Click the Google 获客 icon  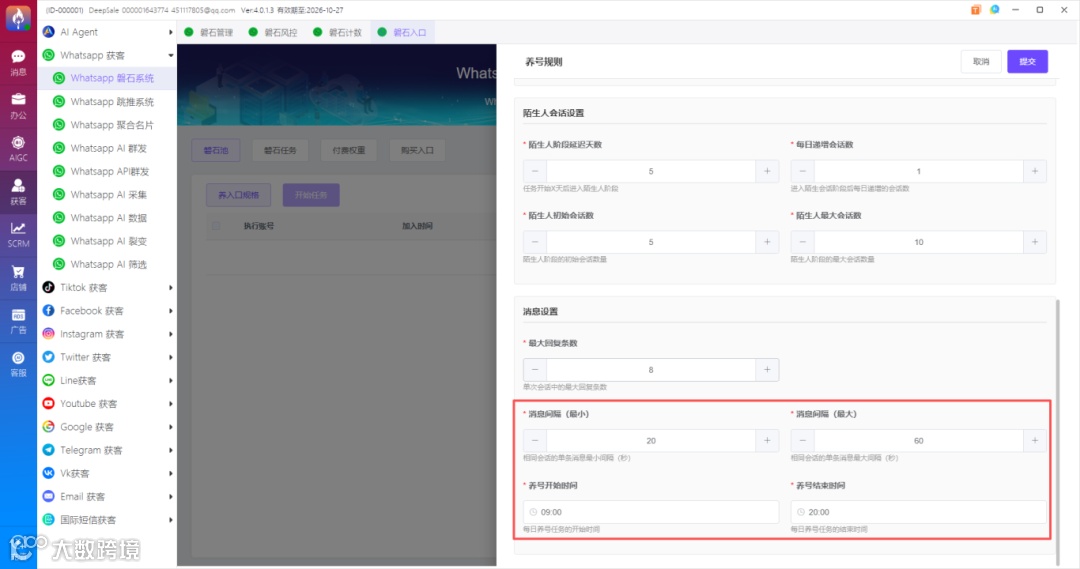pyautogui.click(x=48, y=426)
